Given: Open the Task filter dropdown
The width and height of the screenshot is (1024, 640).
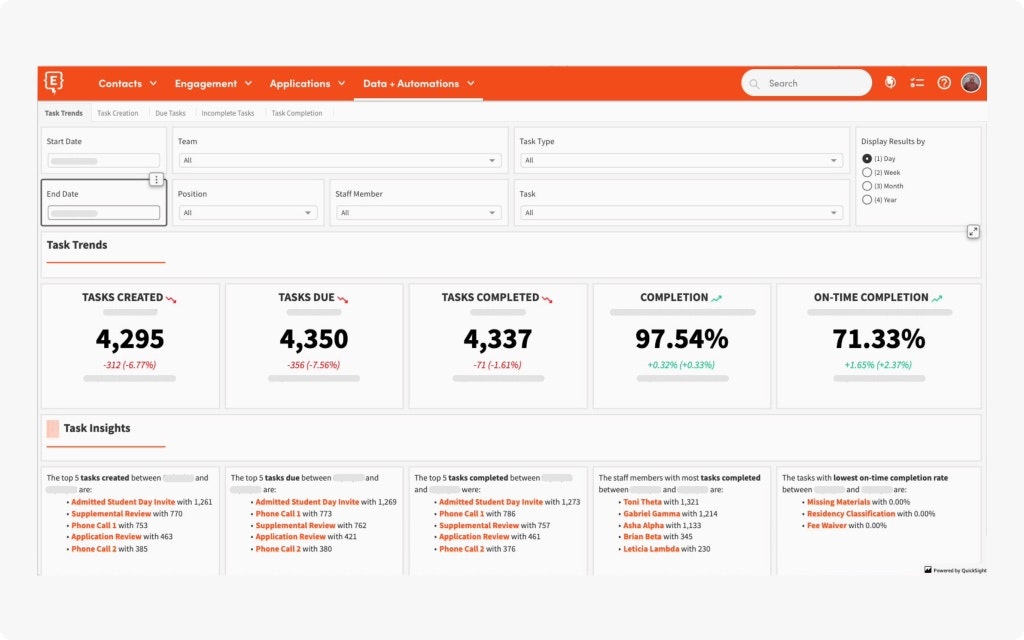Looking at the screenshot, I should coord(681,213).
